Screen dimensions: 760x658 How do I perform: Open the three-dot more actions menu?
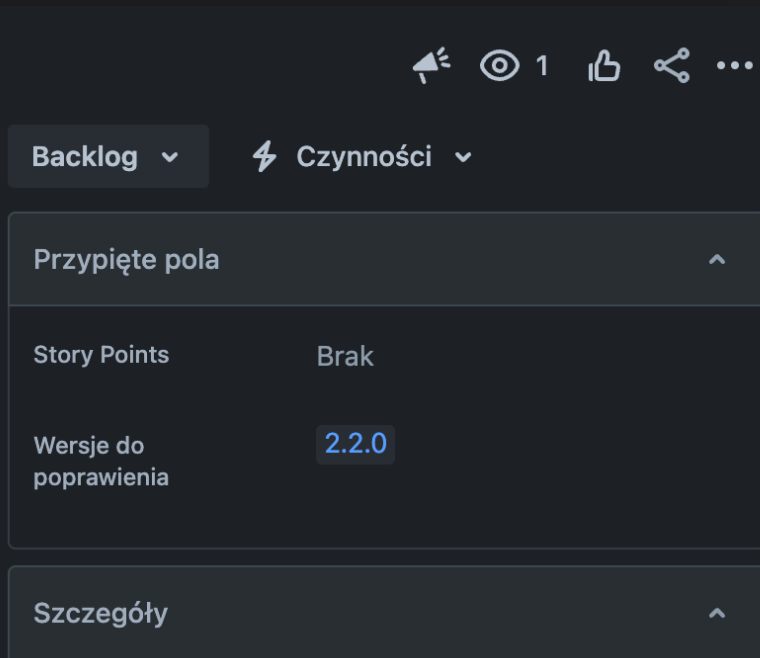click(x=734, y=67)
